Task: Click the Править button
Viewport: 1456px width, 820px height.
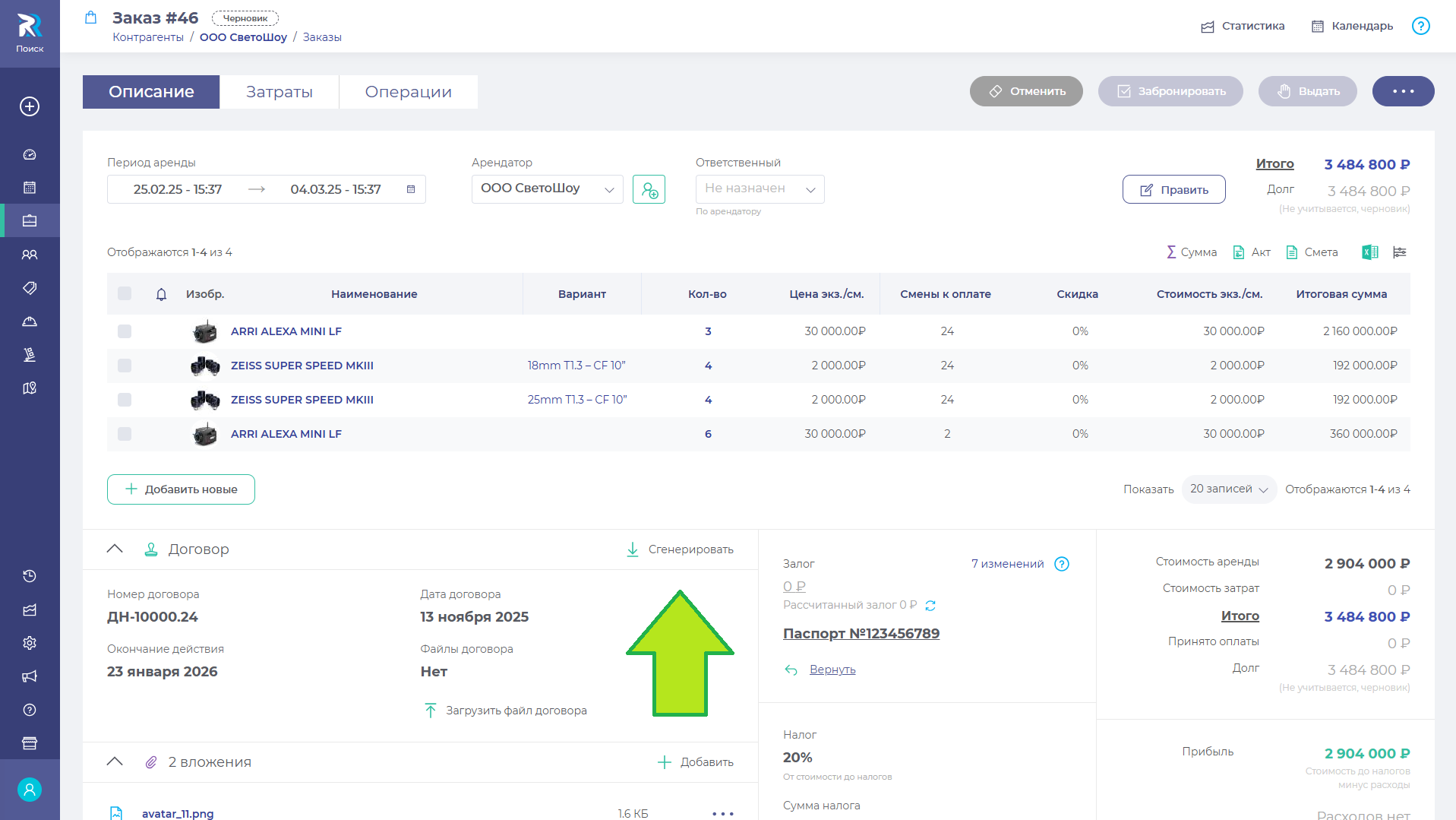Action: click(x=1173, y=190)
